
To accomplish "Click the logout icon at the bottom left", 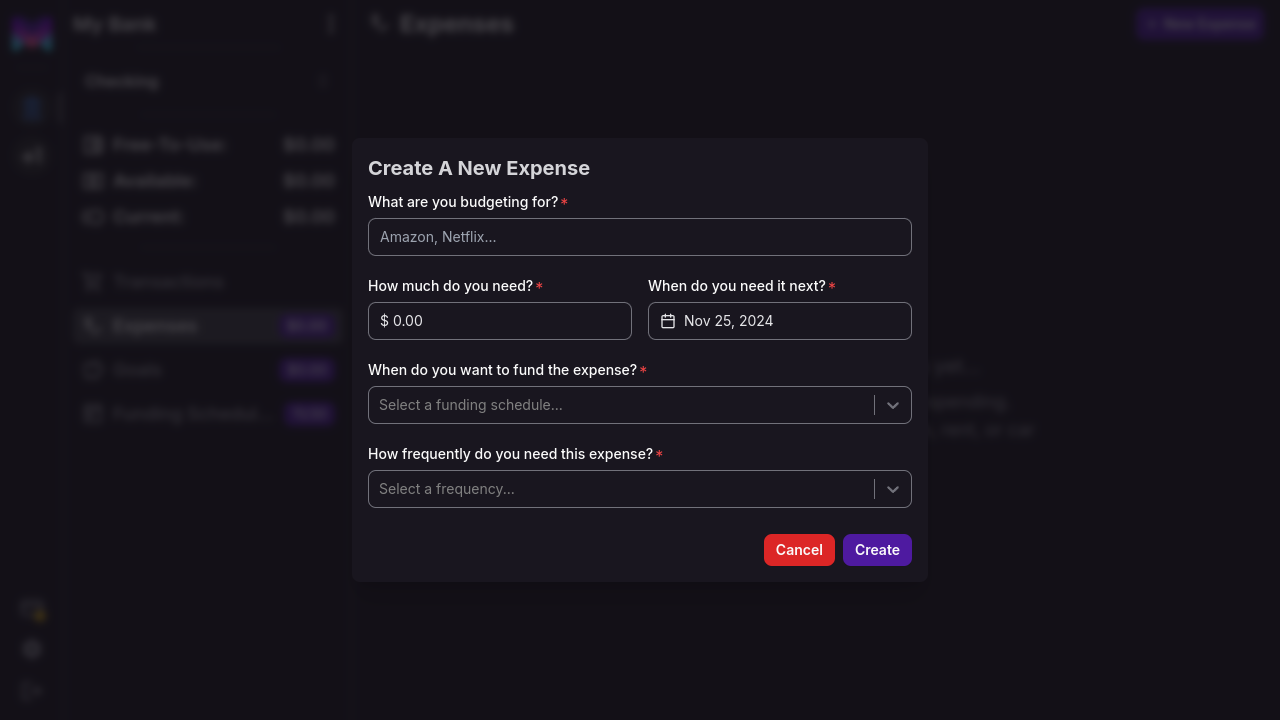I will pyautogui.click(x=32, y=690).
